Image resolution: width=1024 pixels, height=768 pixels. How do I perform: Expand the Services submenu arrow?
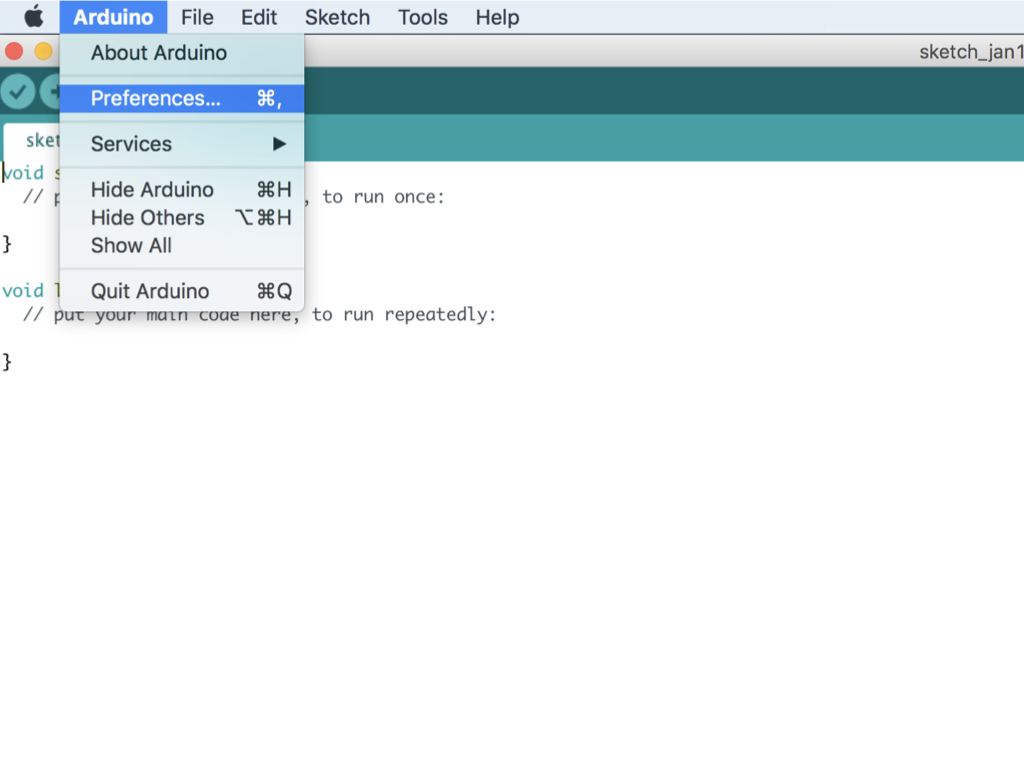coord(280,144)
